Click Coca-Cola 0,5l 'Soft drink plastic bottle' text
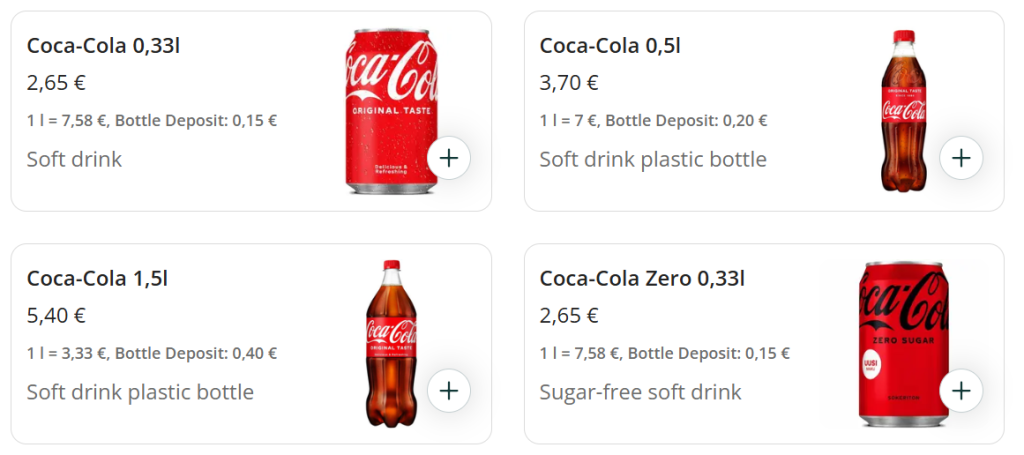1024x455 pixels. (653, 159)
